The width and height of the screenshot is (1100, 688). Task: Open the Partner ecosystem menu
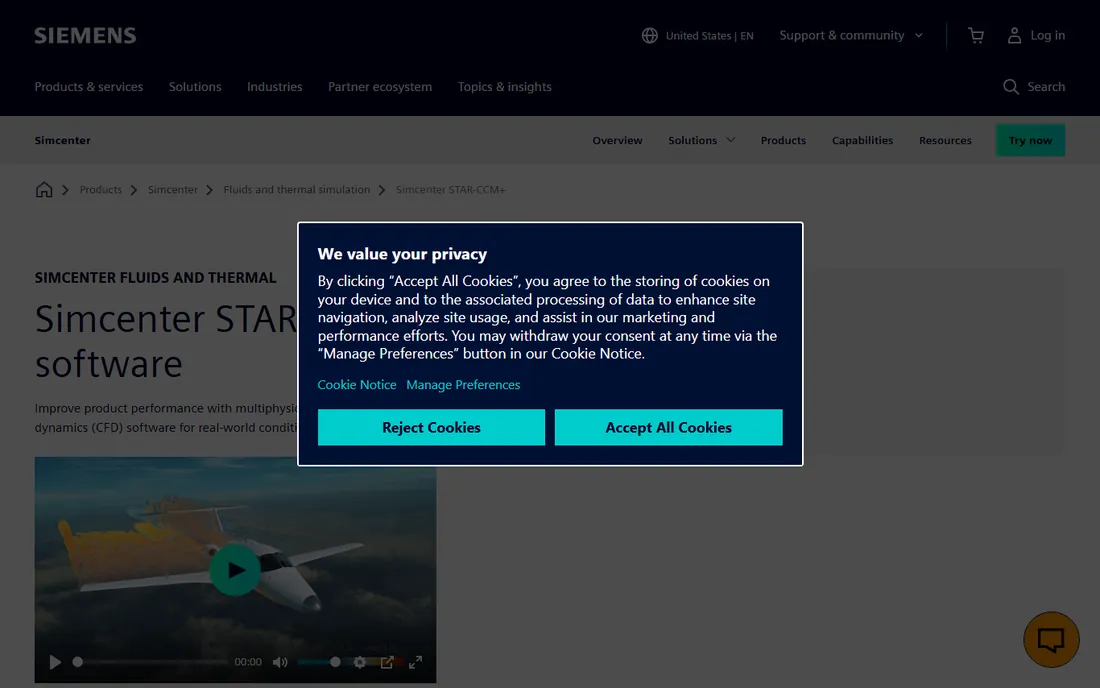tap(380, 86)
